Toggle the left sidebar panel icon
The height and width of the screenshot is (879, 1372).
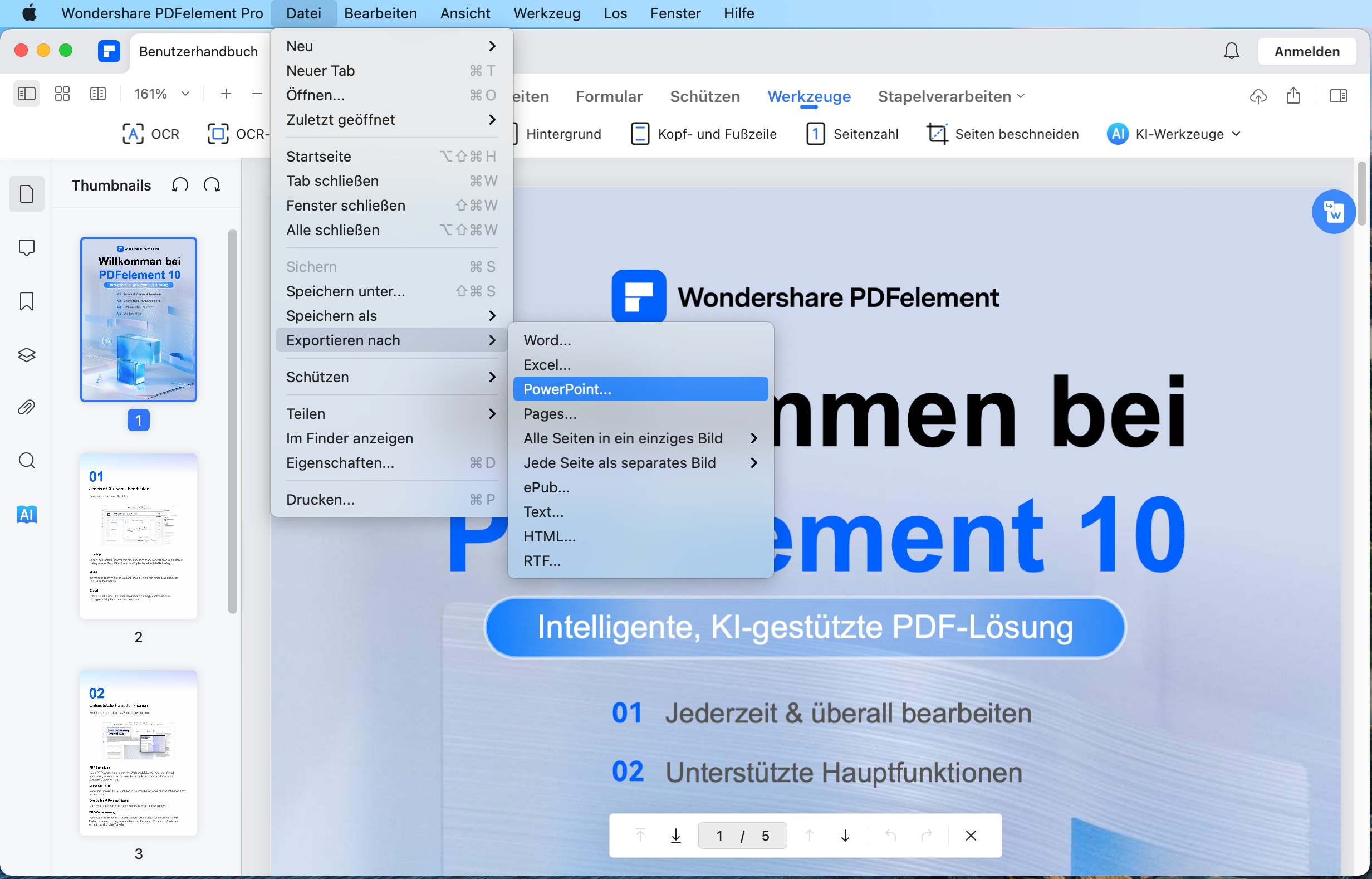coord(26,94)
